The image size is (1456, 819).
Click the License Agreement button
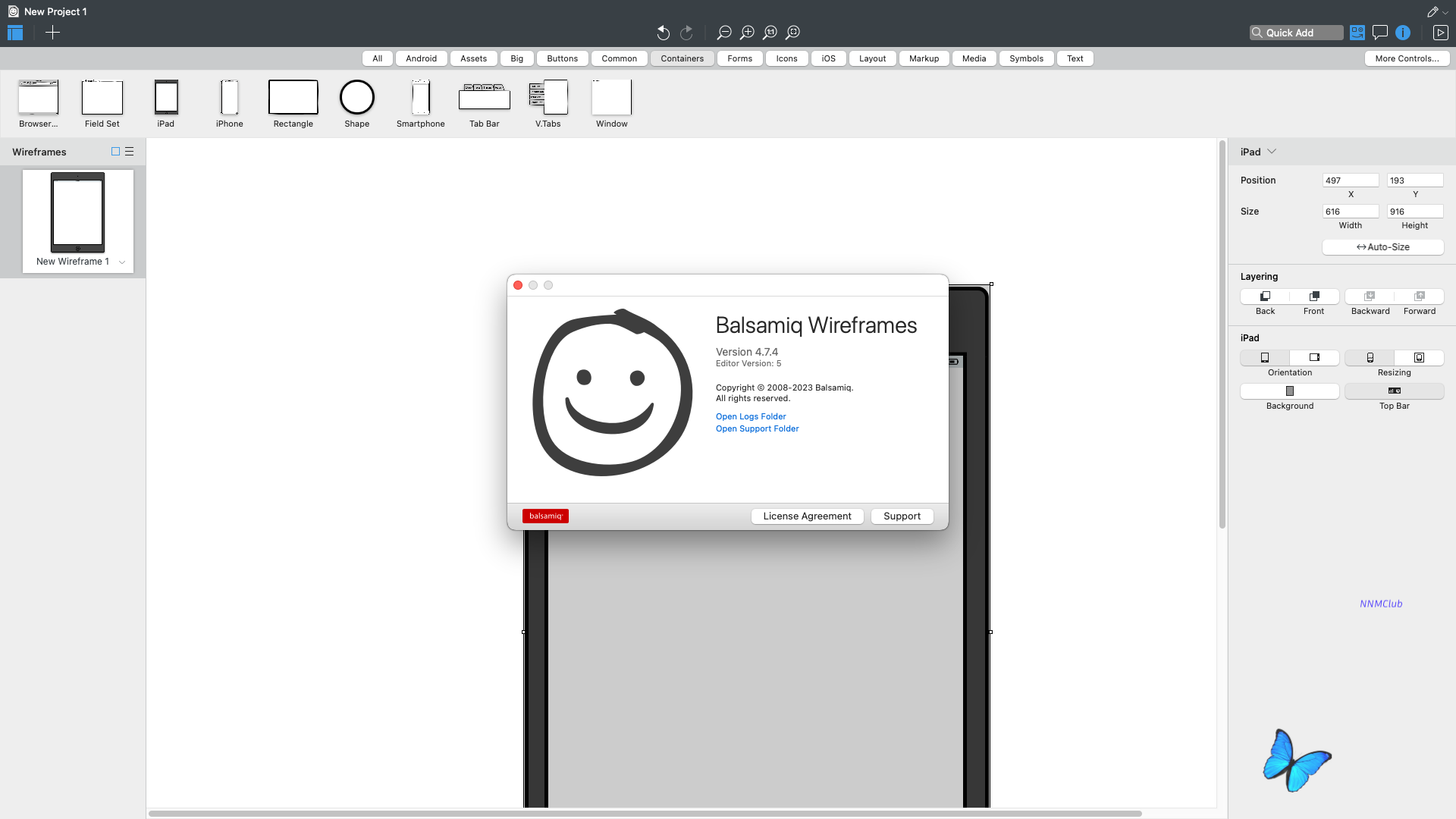tap(808, 516)
